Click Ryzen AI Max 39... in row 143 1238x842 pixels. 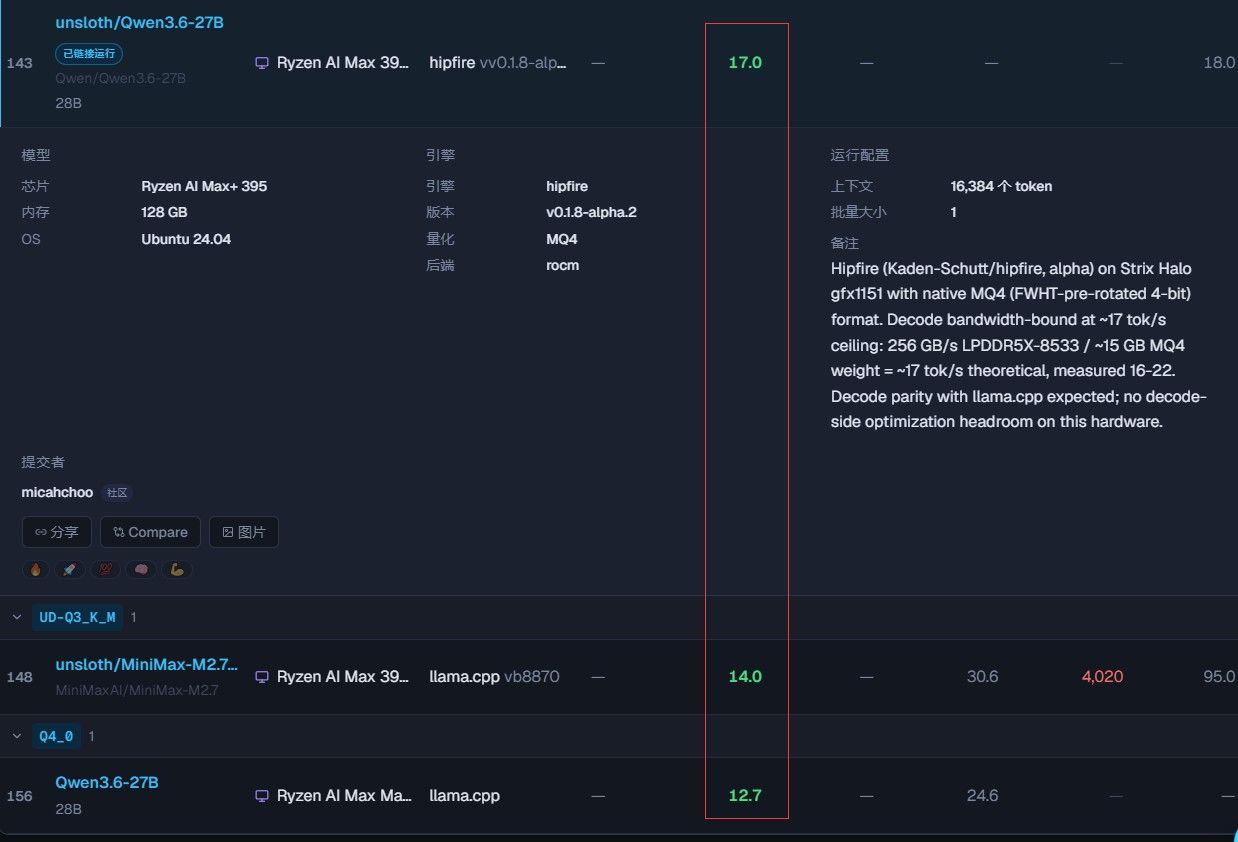(343, 63)
